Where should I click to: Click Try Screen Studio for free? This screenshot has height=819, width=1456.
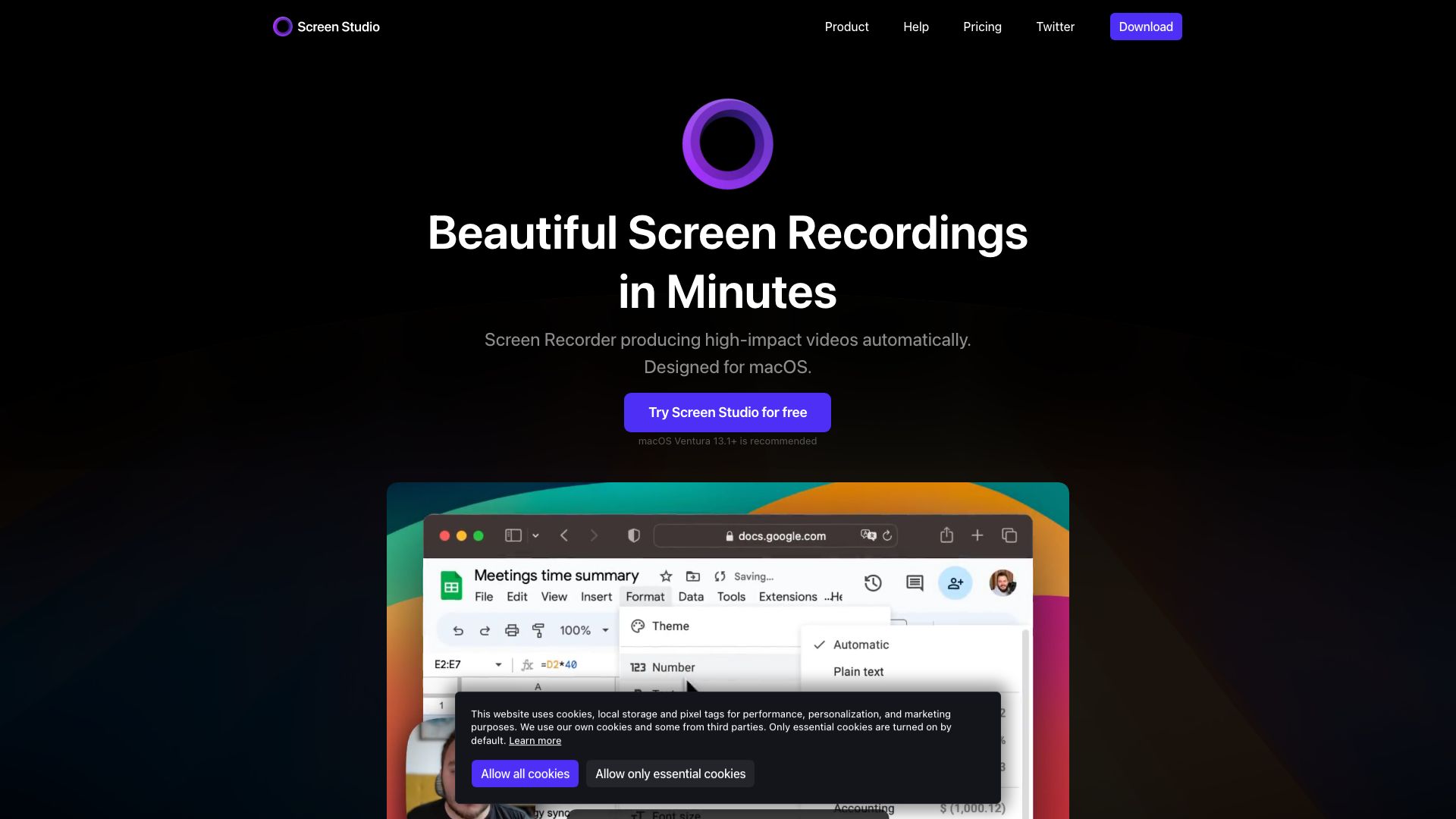click(727, 412)
